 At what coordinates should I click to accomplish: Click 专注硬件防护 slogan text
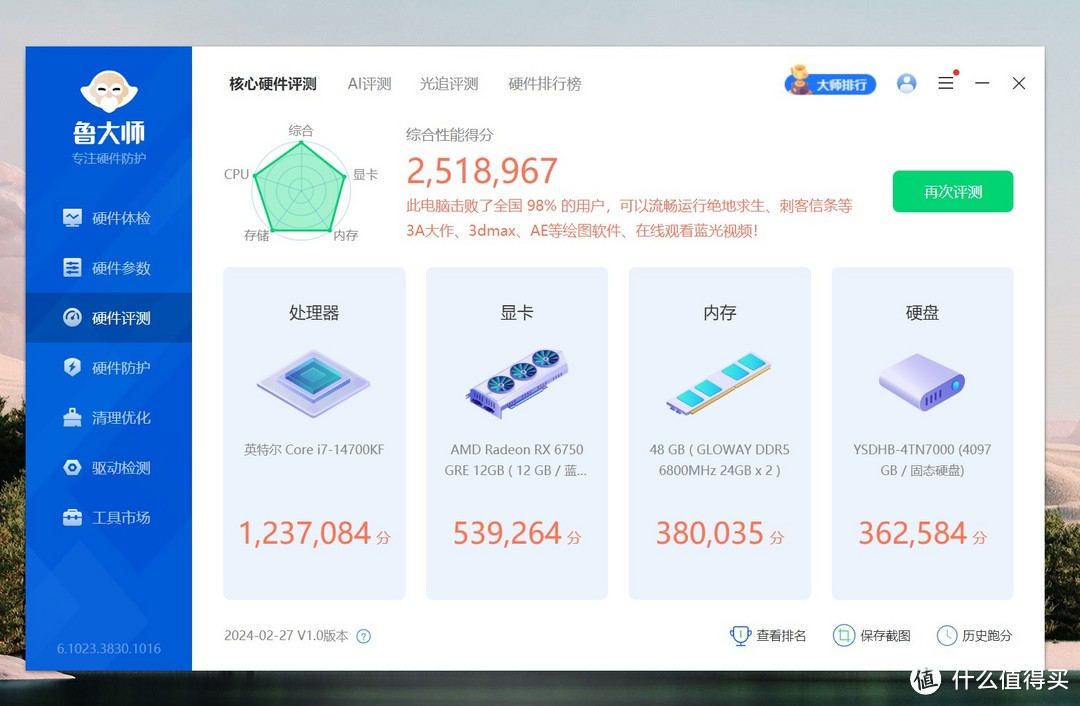(109, 158)
